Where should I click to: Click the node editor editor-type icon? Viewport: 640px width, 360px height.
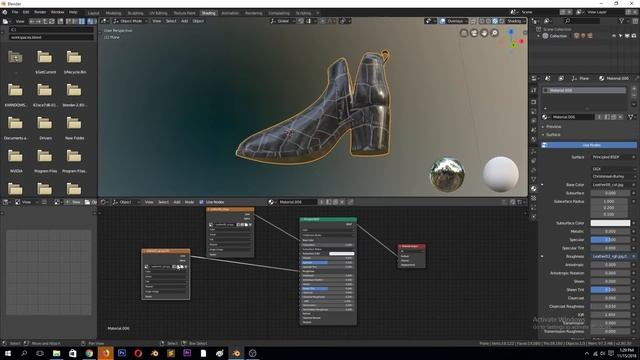point(104,202)
